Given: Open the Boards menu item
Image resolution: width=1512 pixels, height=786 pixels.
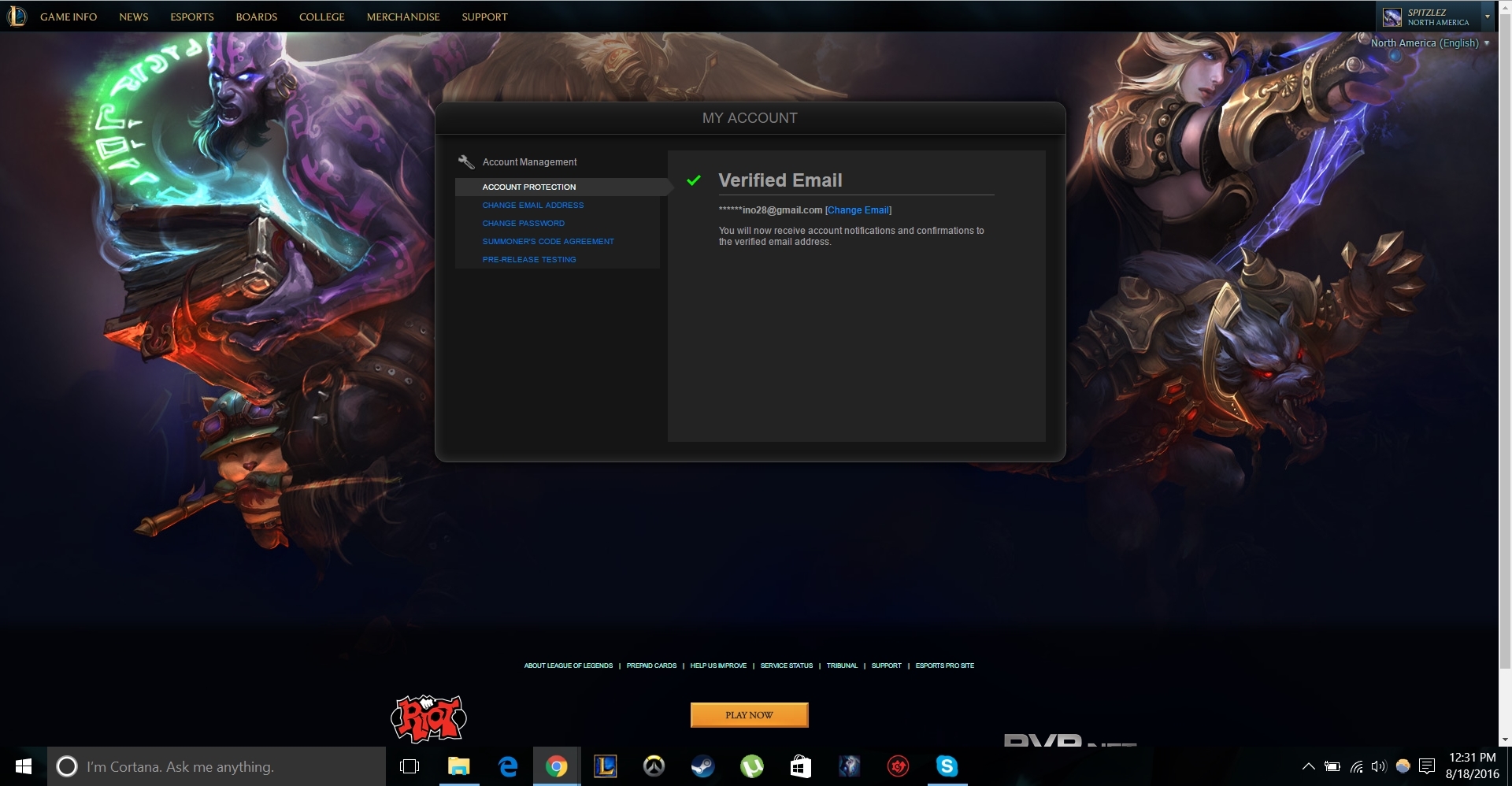Looking at the screenshot, I should click(x=257, y=17).
